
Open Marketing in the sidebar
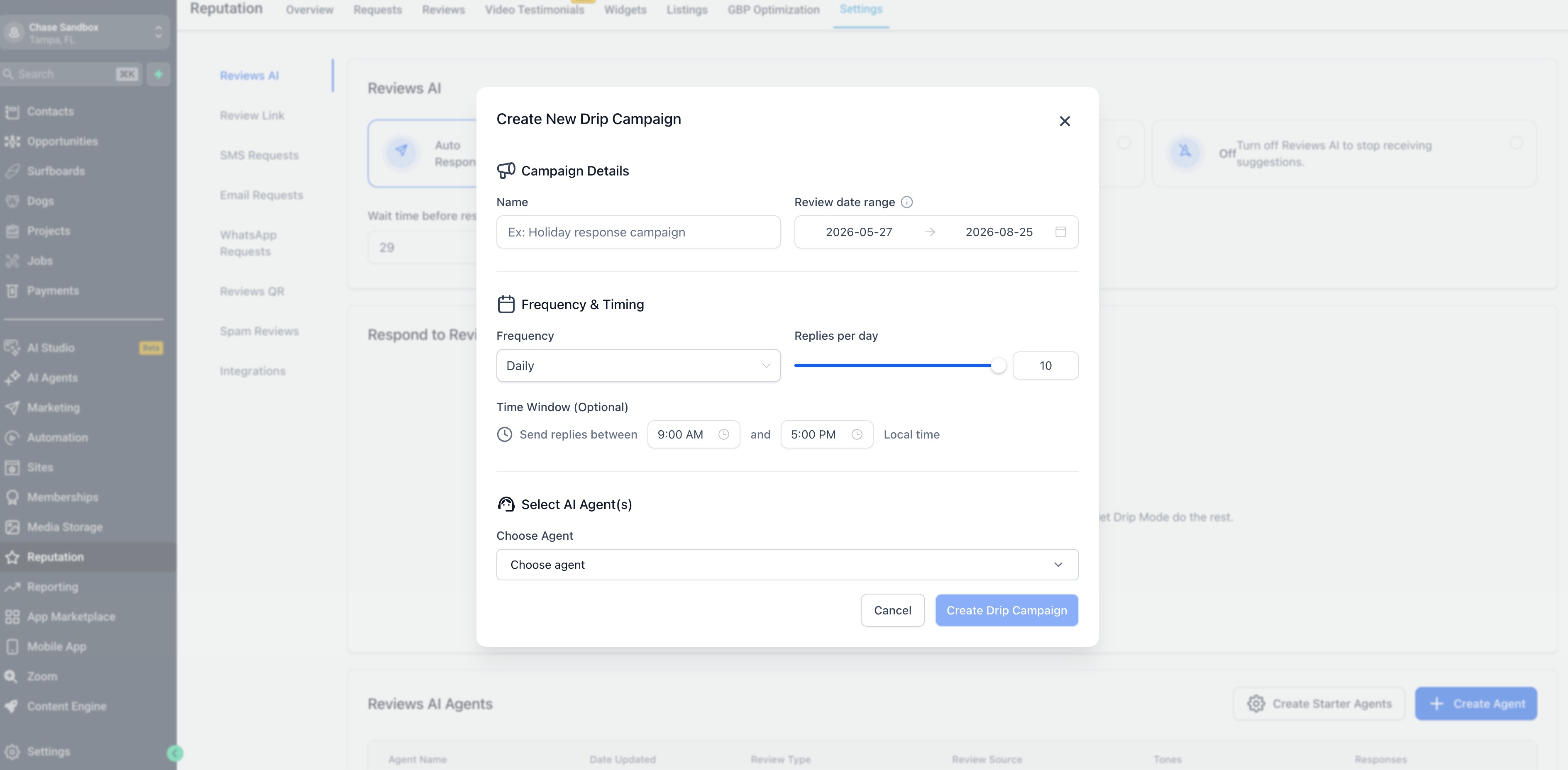54,408
